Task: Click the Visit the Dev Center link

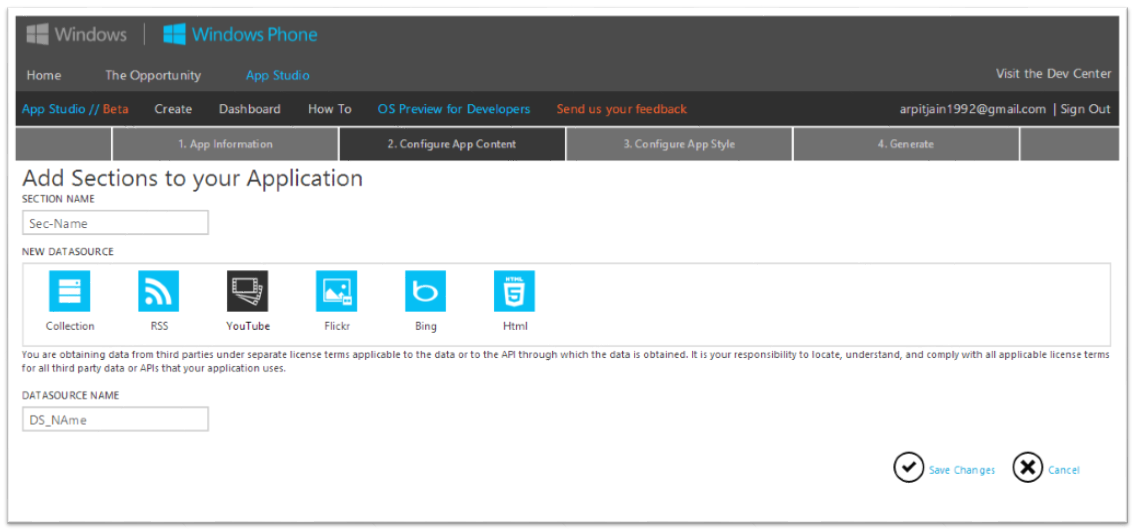Action: [1053, 74]
